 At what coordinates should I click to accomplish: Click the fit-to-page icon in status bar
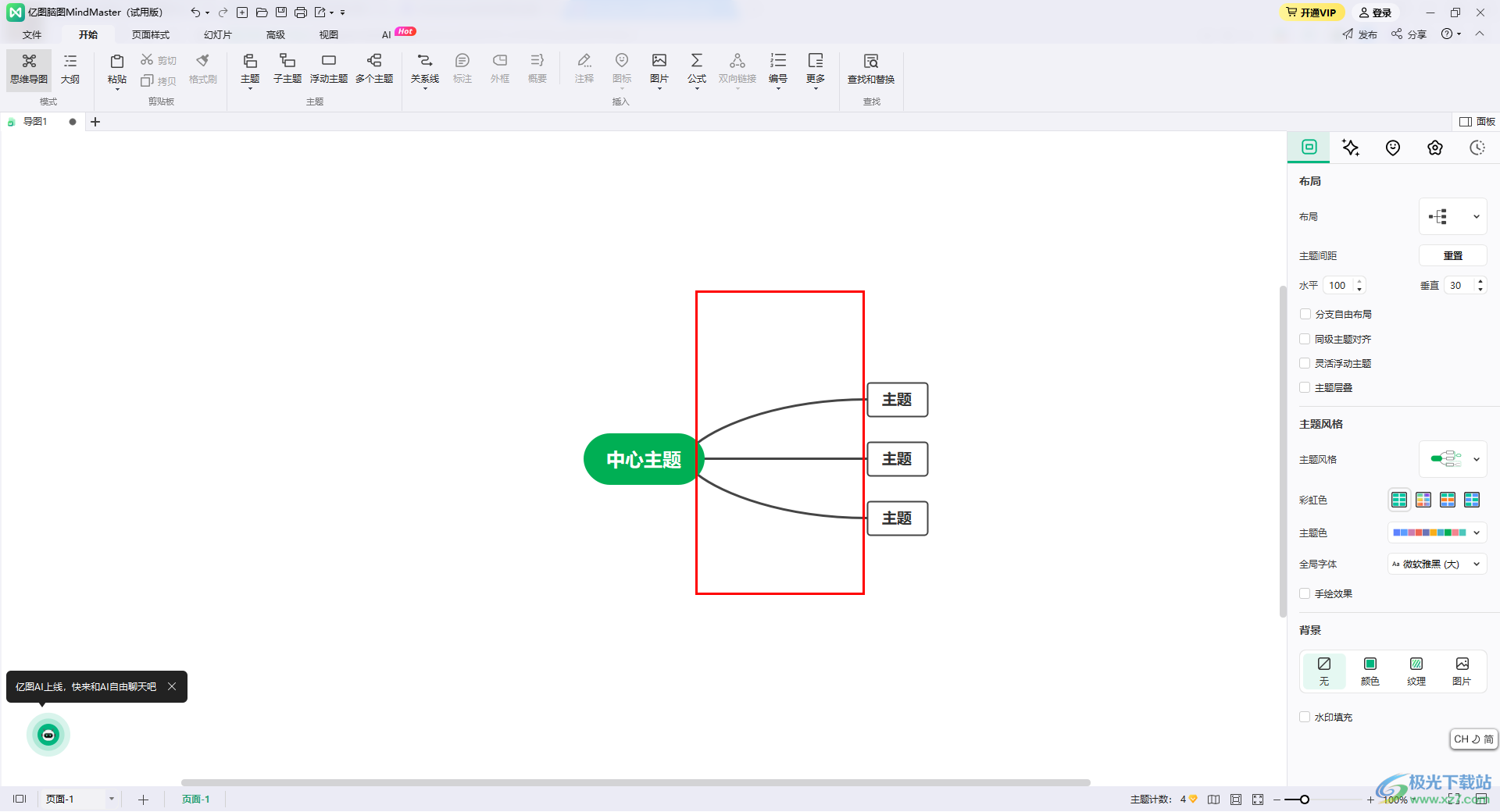click(x=1236, y=799)
